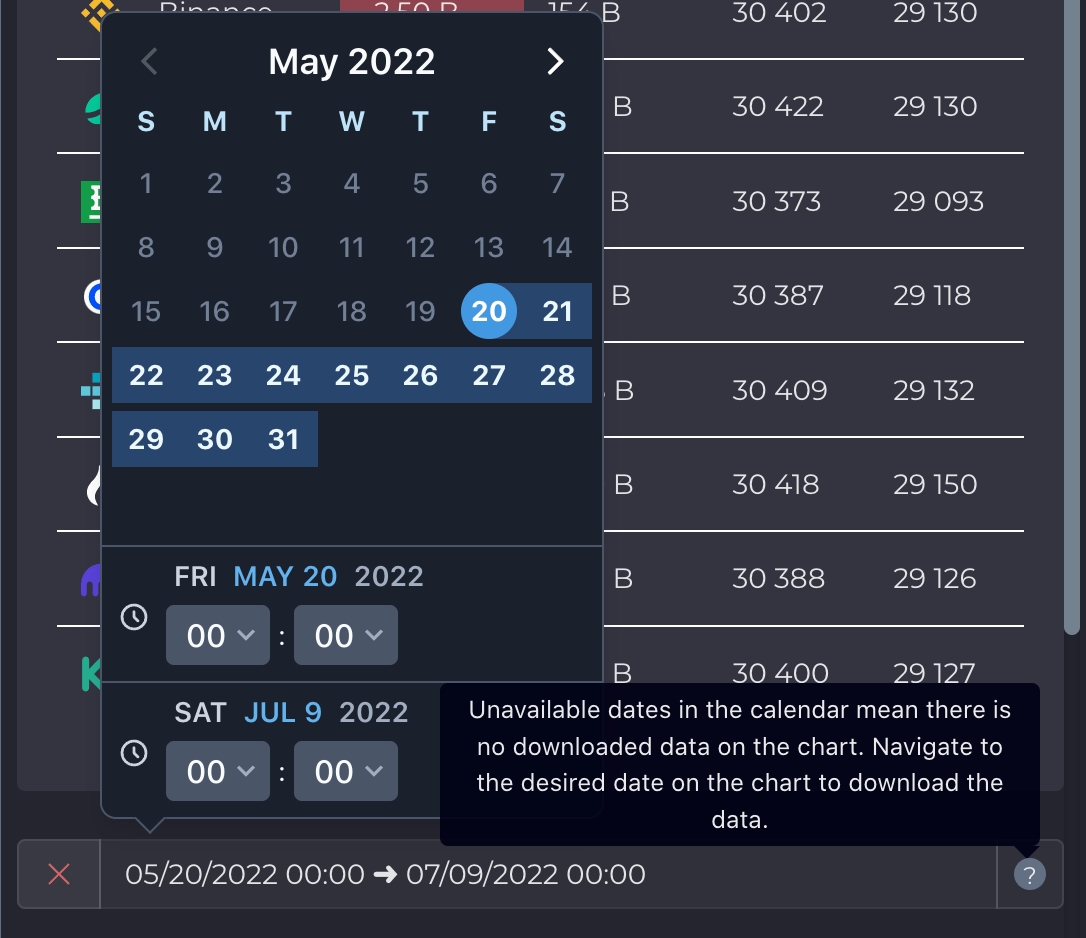Screen dimensions: 1086x938
Task: Open the start time minute dropdown
Action: tap(346, 635)
